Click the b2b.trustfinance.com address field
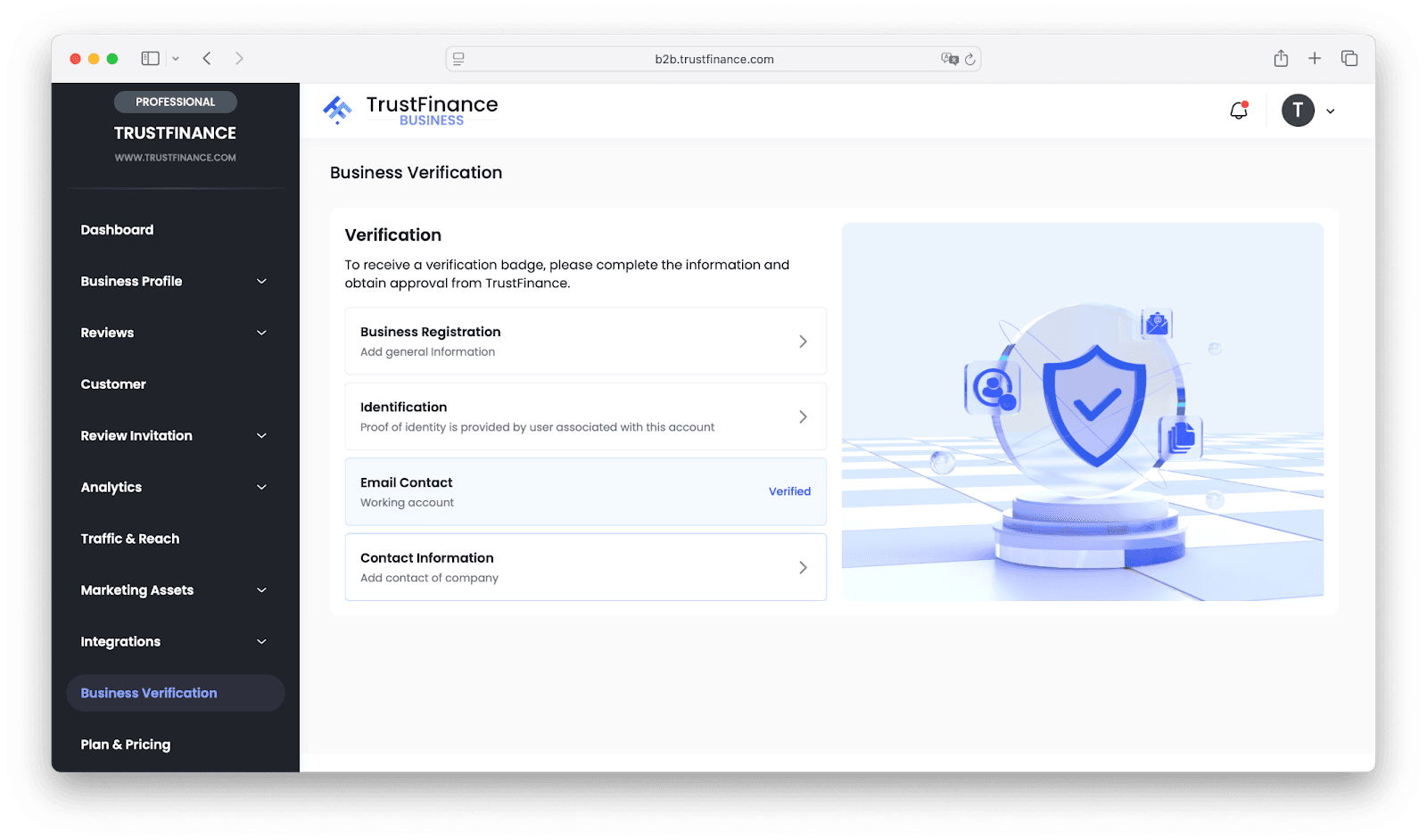This screenshot has height=840, width=1427. (713, 59)
